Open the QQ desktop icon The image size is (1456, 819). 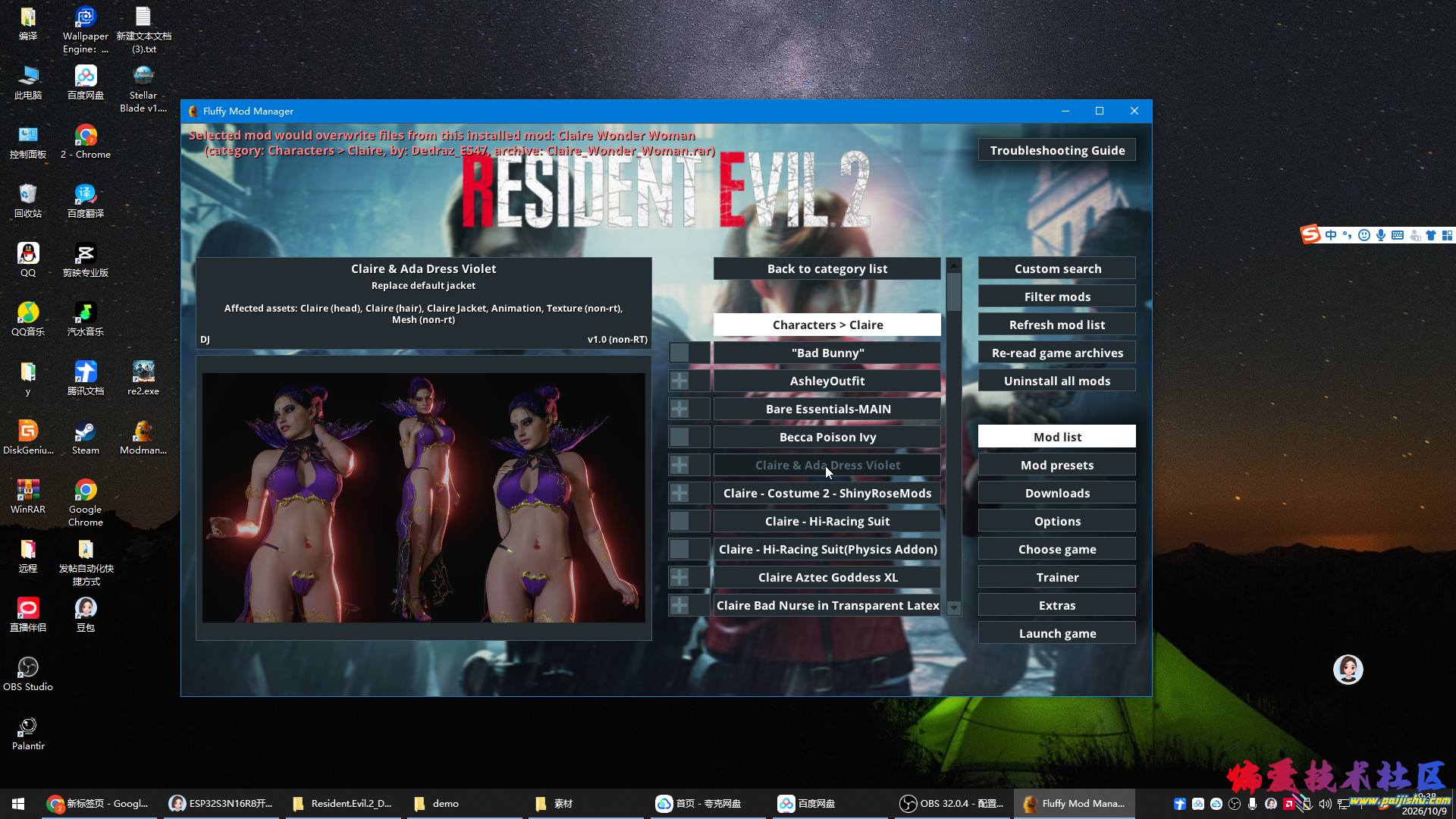[x=28, y=260]
